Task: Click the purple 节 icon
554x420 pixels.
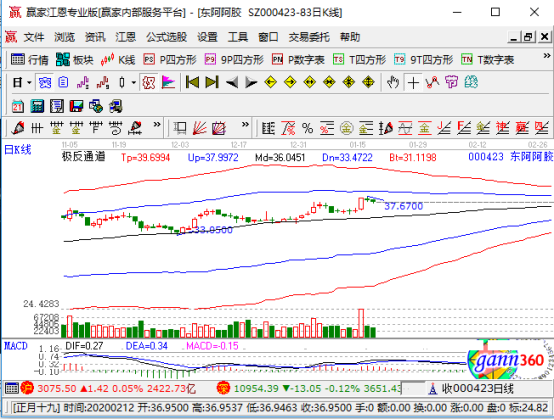Action: [452, 82]
